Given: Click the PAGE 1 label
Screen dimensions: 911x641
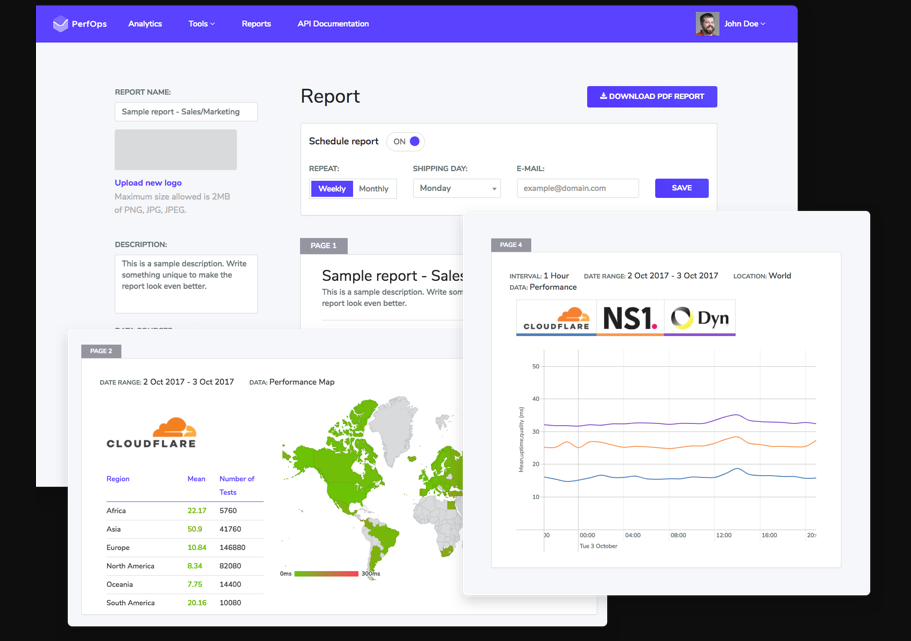Looking at the screenshot, I should coord(324,246).
